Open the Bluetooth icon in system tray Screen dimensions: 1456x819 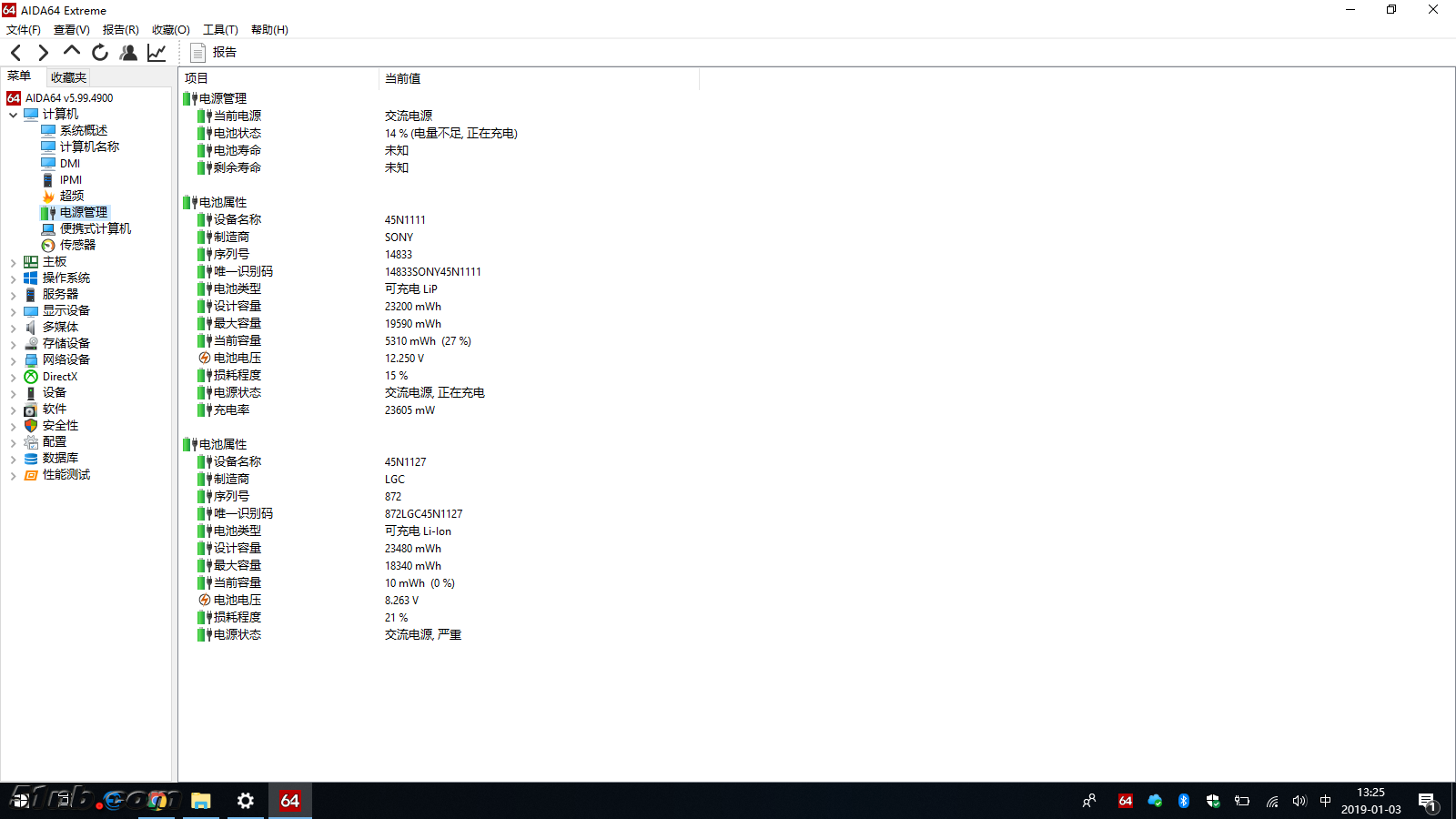click(1183, 802)
